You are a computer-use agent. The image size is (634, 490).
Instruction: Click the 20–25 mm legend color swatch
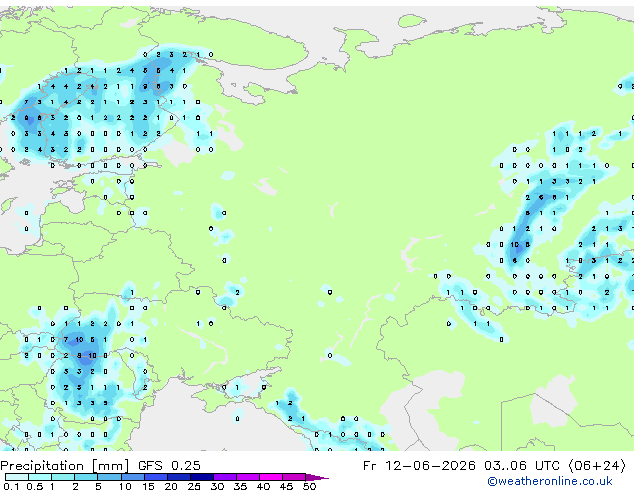coord(178,477)
